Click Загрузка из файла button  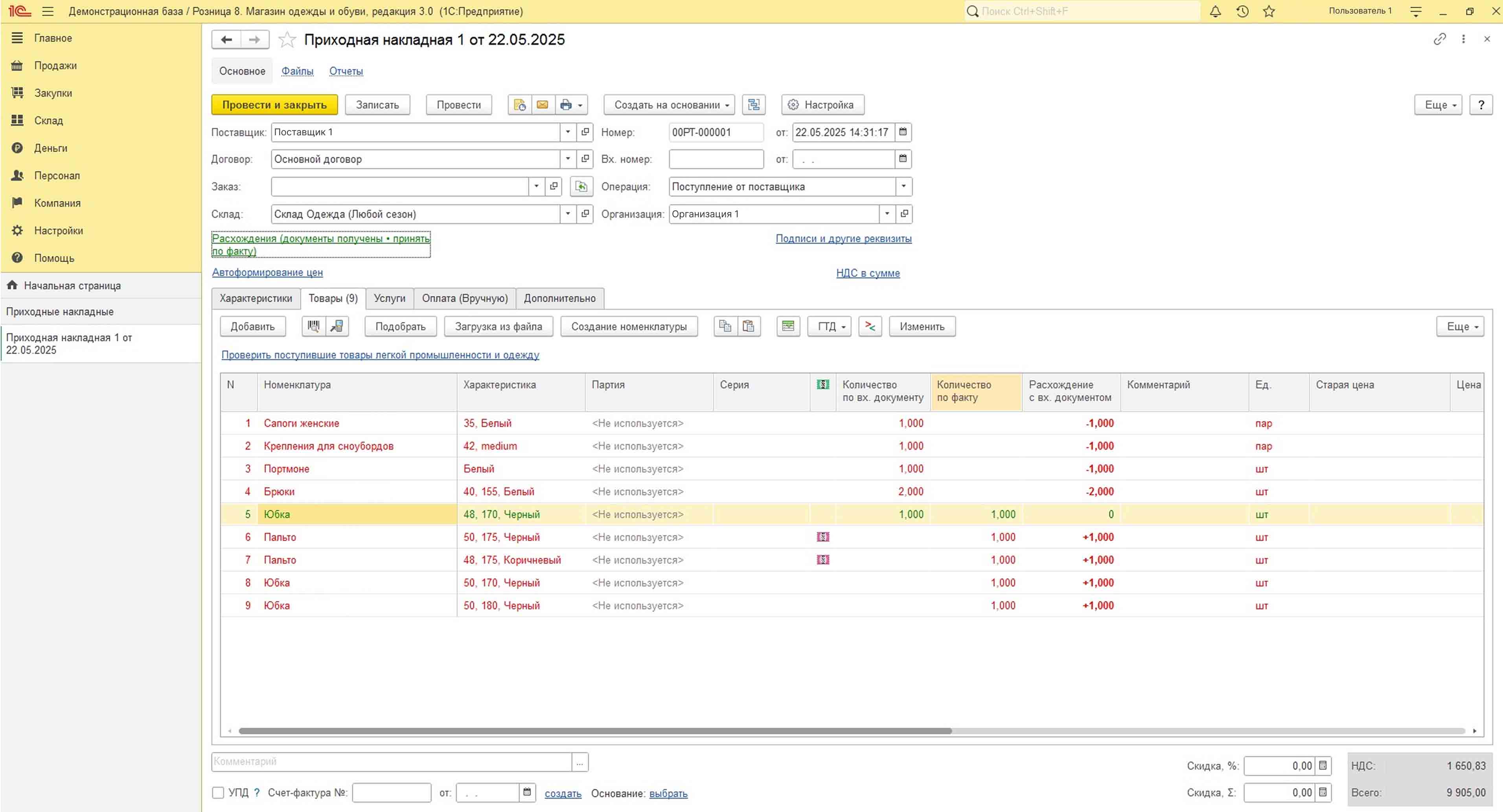pos(498,327)
